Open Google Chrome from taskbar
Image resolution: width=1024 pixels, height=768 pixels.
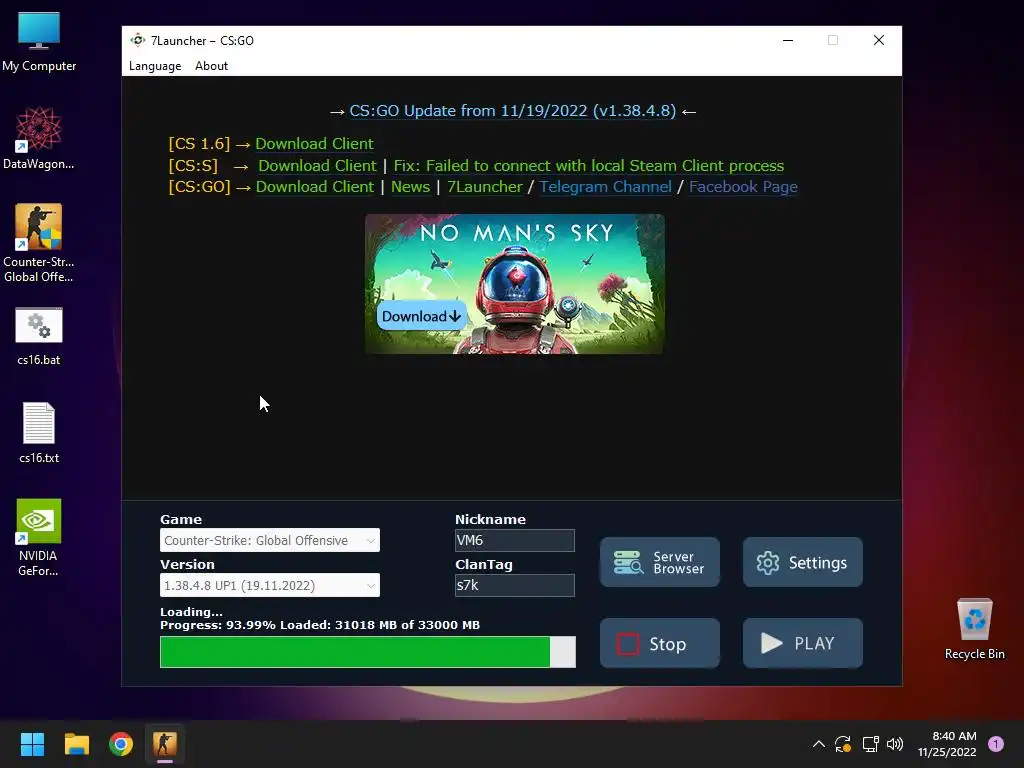point(121,744)
